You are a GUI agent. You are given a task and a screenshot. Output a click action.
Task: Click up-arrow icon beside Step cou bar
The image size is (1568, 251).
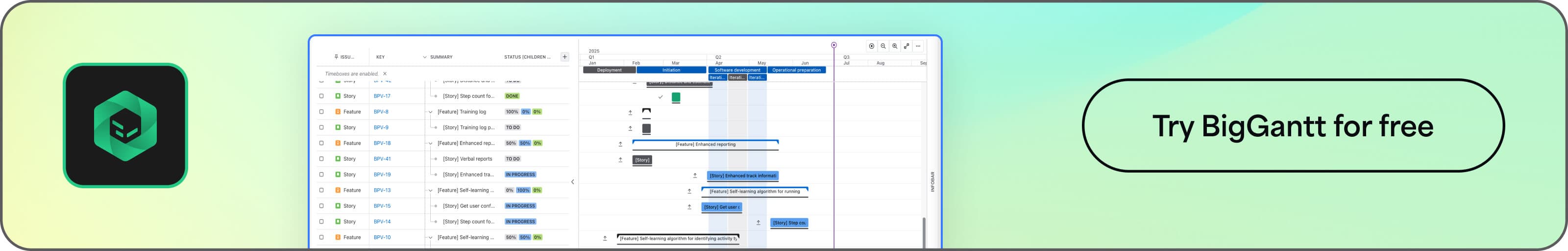pyautogui.click(x=759, y=223)
